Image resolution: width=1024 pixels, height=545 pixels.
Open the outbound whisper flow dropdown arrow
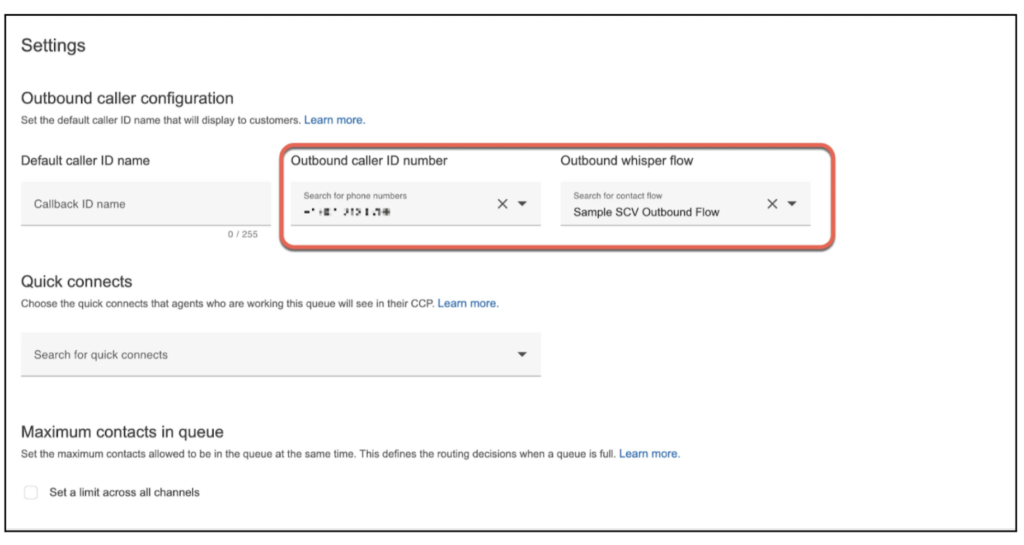click(792, 204)
